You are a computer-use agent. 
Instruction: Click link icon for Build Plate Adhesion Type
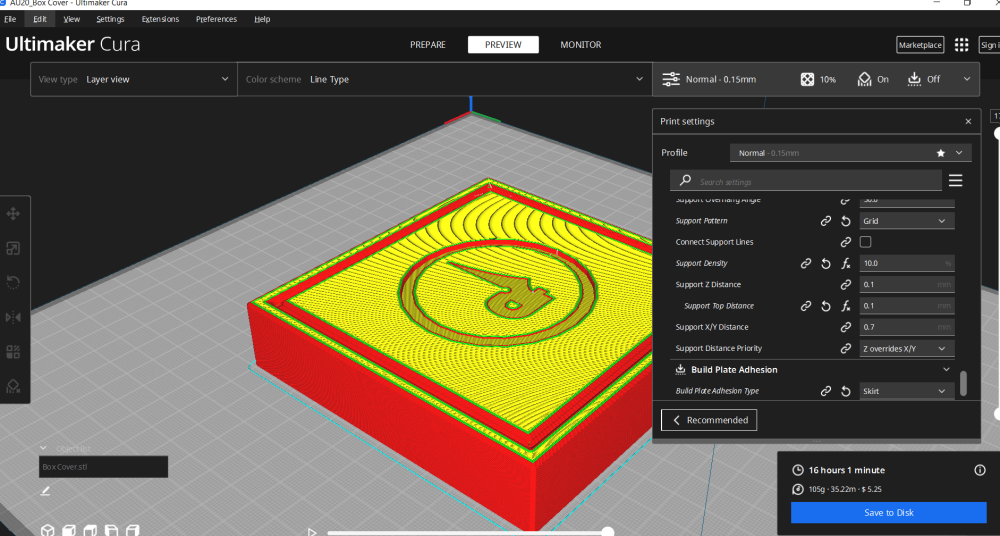826,391
